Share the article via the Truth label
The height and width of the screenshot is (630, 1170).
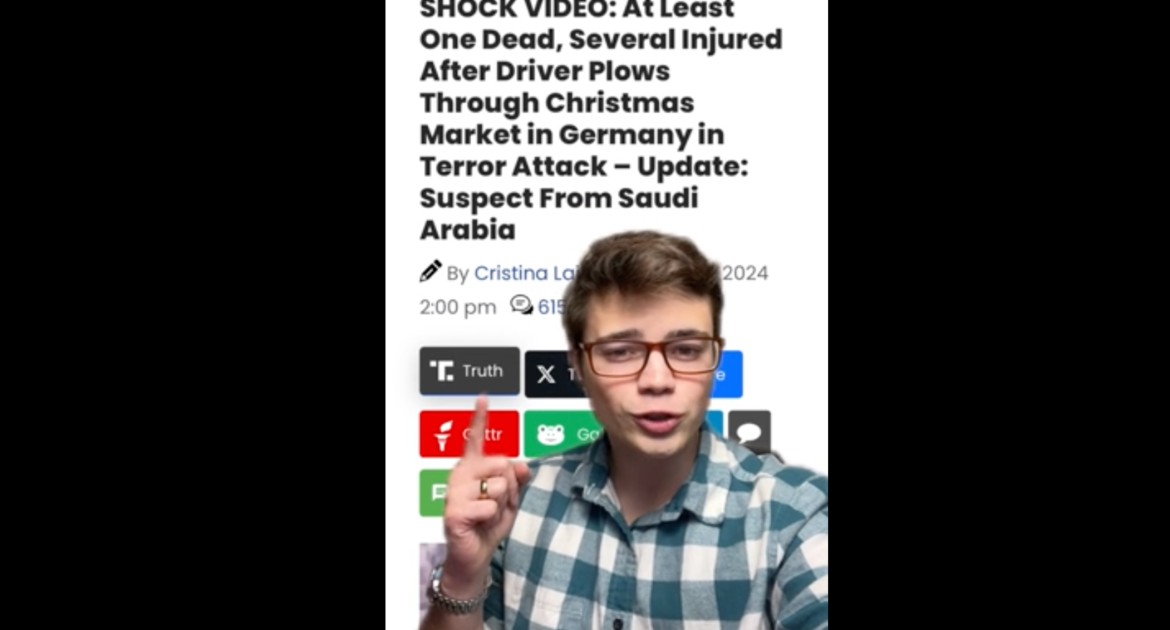click(x=483, y=371)
